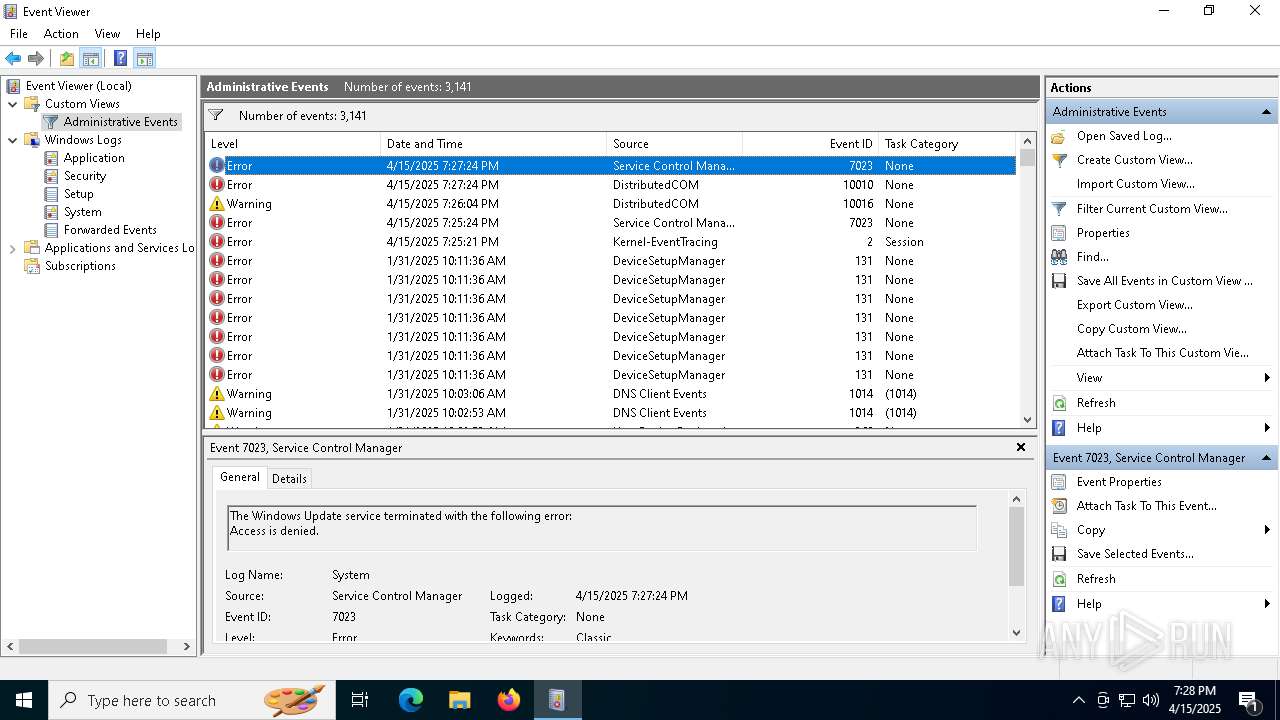Open the View menu in the menu bar
Viewport: 1280px width, 720px height.
click(108, 34)
